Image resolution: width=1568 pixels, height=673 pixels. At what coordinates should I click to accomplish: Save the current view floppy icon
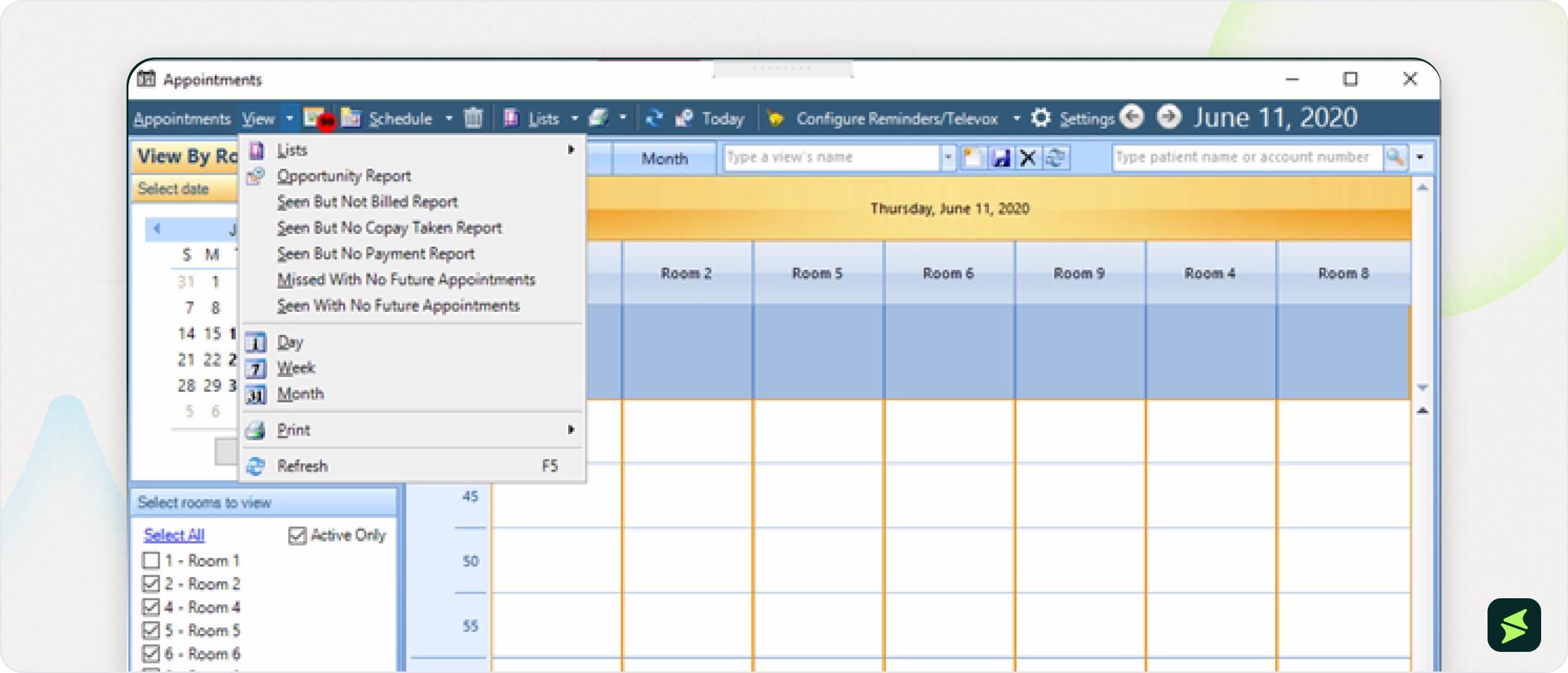1001,157
